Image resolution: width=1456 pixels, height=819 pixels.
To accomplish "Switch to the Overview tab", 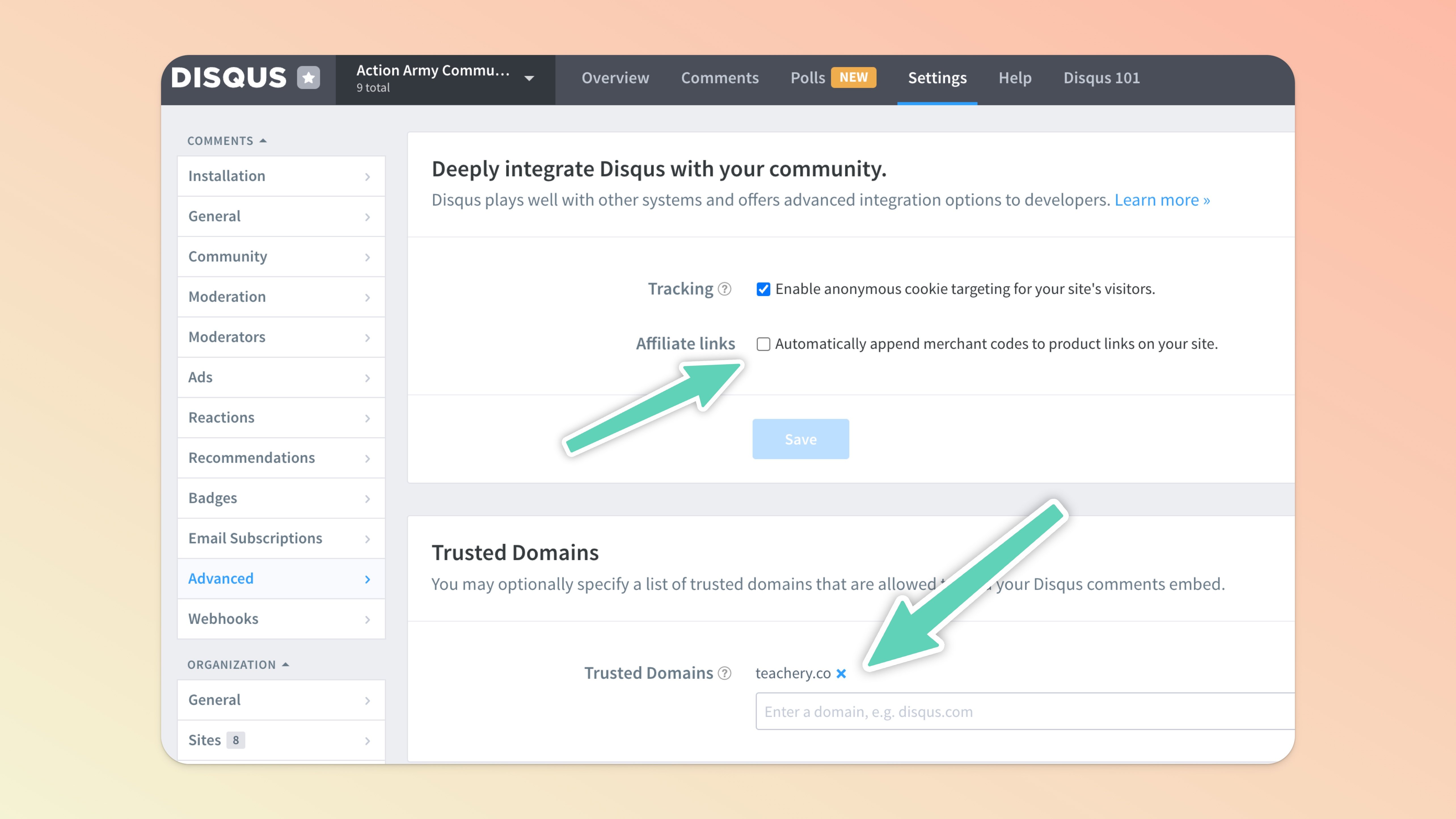I will pos(615,78).
